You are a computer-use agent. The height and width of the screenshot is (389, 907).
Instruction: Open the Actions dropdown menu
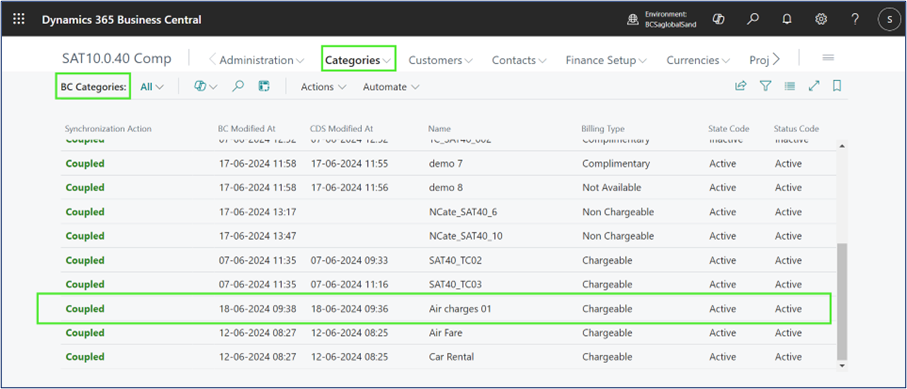tap(323, 87)
